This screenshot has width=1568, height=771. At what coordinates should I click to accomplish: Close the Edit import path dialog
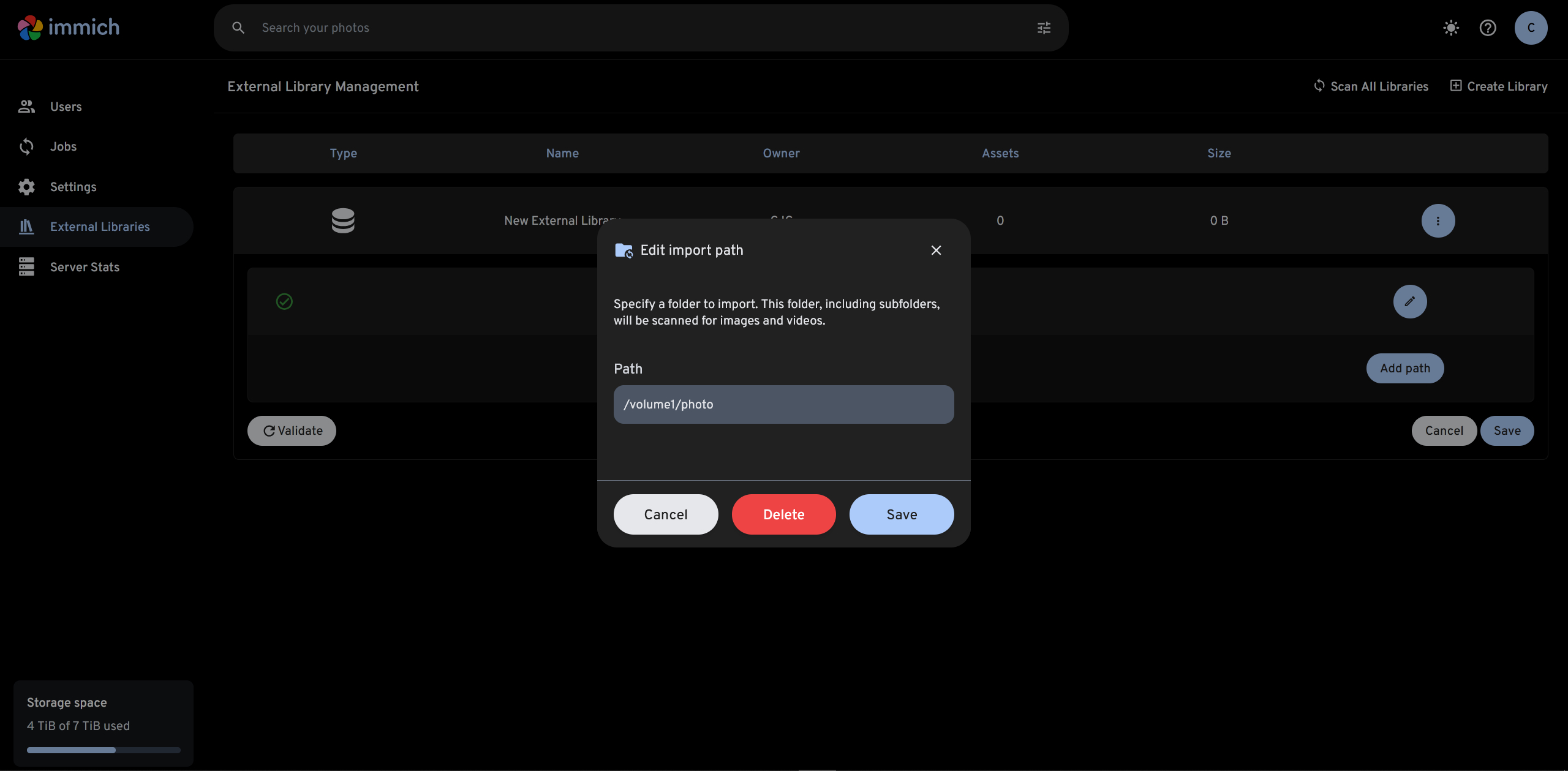tap(936, 250)
